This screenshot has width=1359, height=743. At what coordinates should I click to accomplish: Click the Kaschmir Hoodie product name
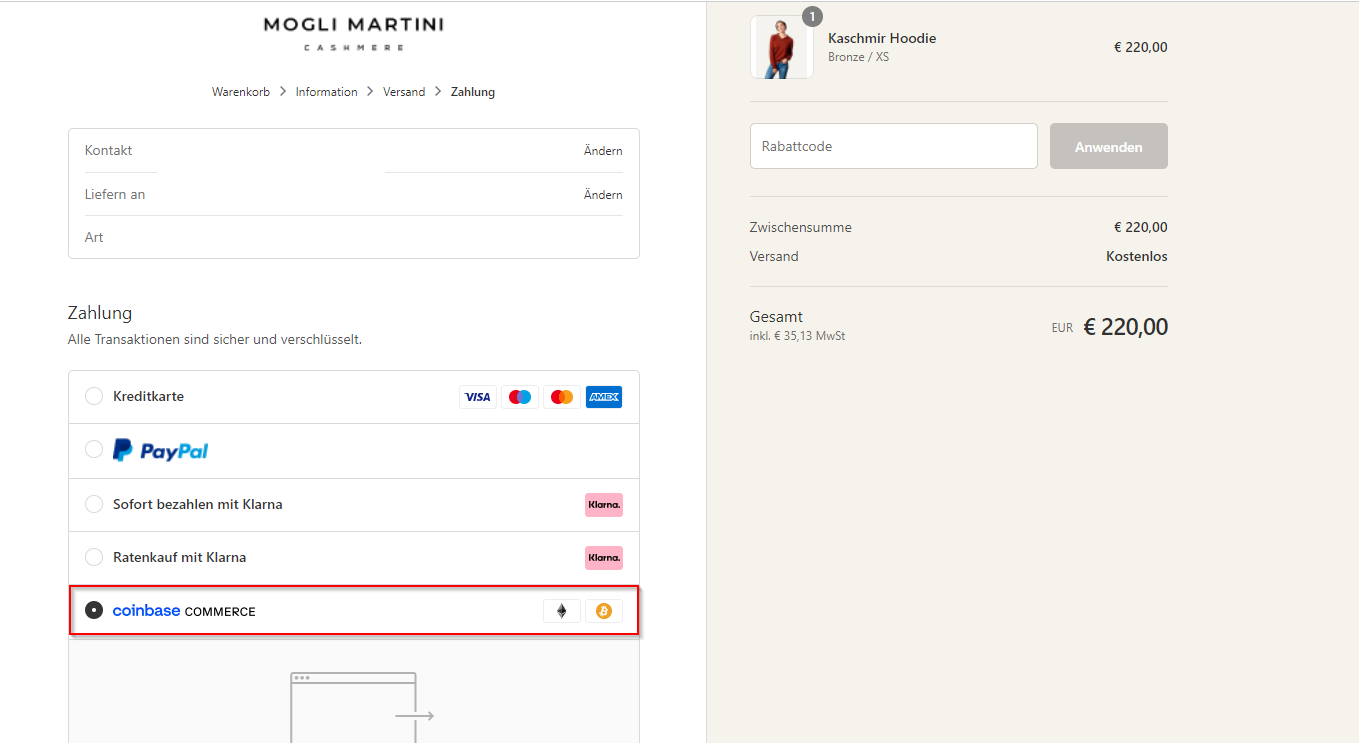click(882, 38)
